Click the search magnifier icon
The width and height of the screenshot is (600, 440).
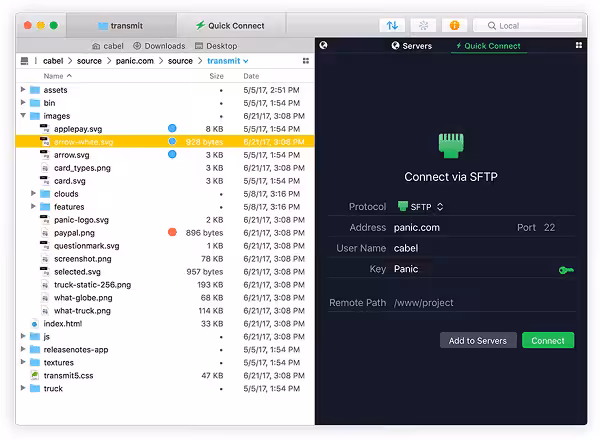pyautogui.click(x=492, y=26)
